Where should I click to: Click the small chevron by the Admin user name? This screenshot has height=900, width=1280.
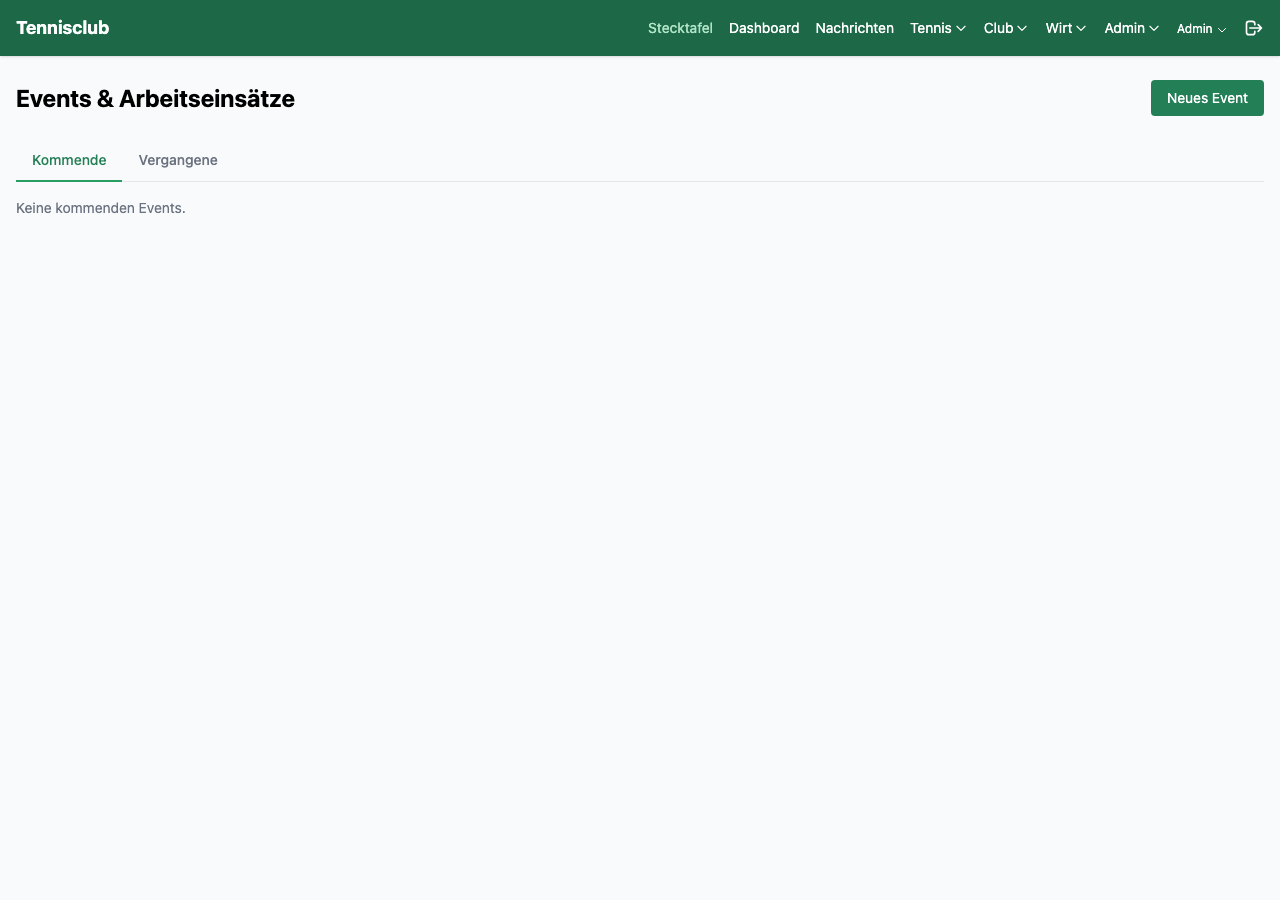pos(1222,30)
